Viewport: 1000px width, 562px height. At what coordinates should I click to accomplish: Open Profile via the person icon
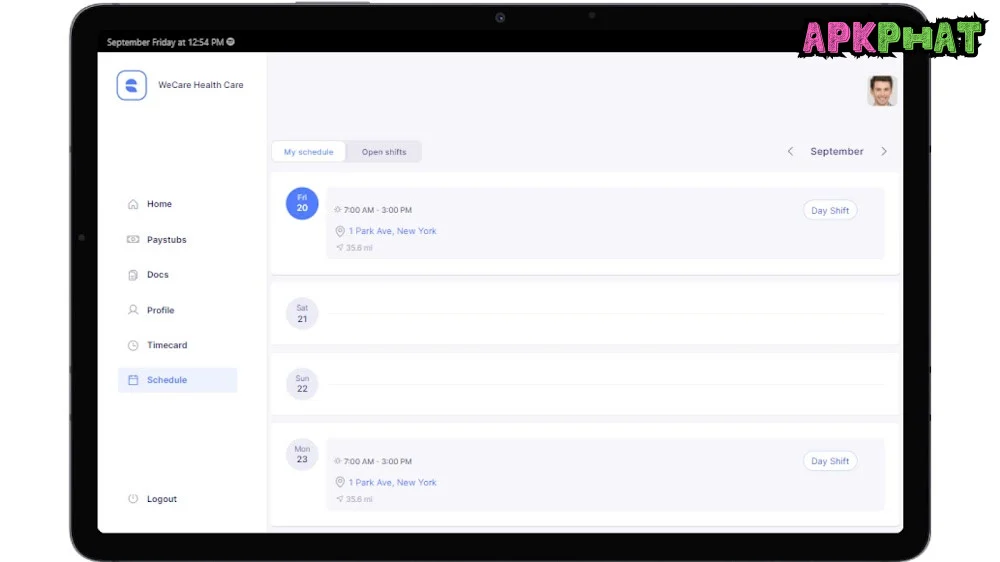pos(133,310)
